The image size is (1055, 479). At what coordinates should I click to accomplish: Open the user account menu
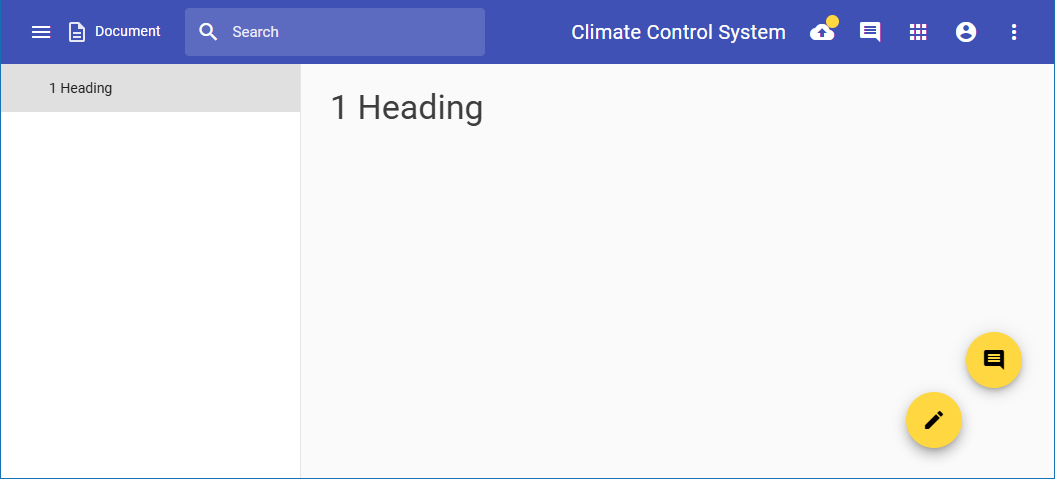pos(966,32)
